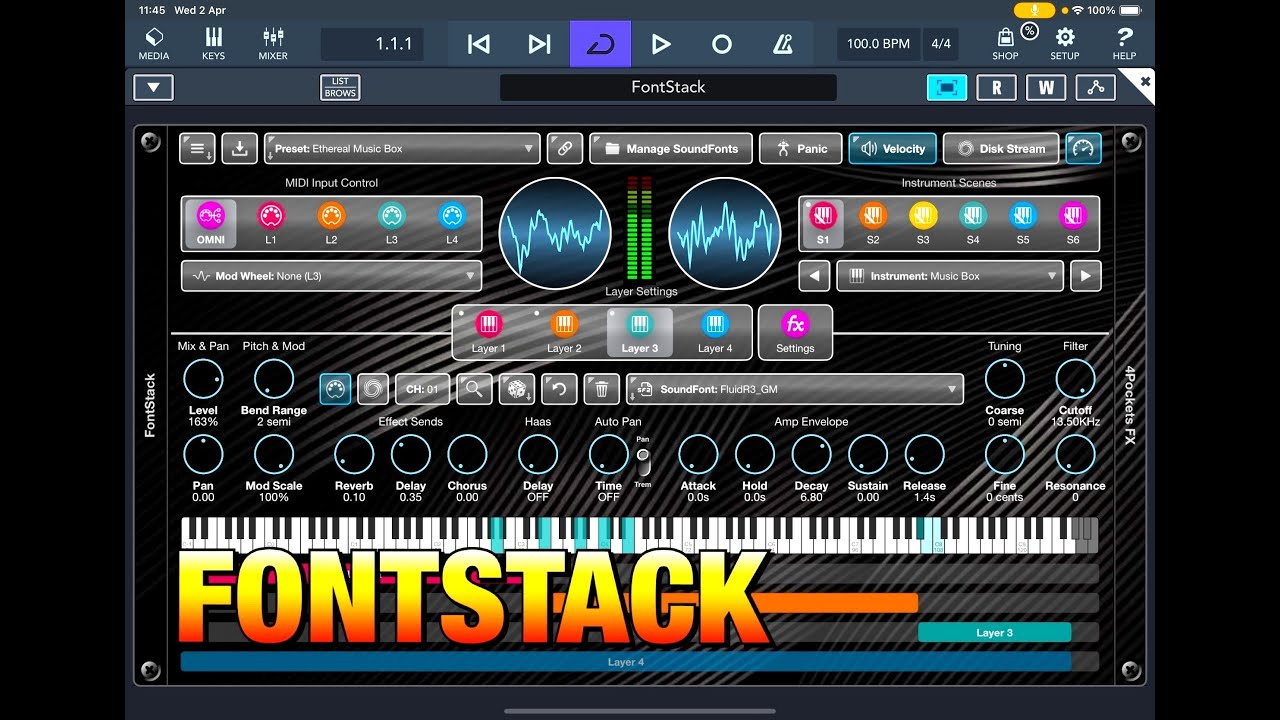Viewport: 1280px width, 720px height.
Task: Click the trash delete layer icon
Action: pos(601,389)
